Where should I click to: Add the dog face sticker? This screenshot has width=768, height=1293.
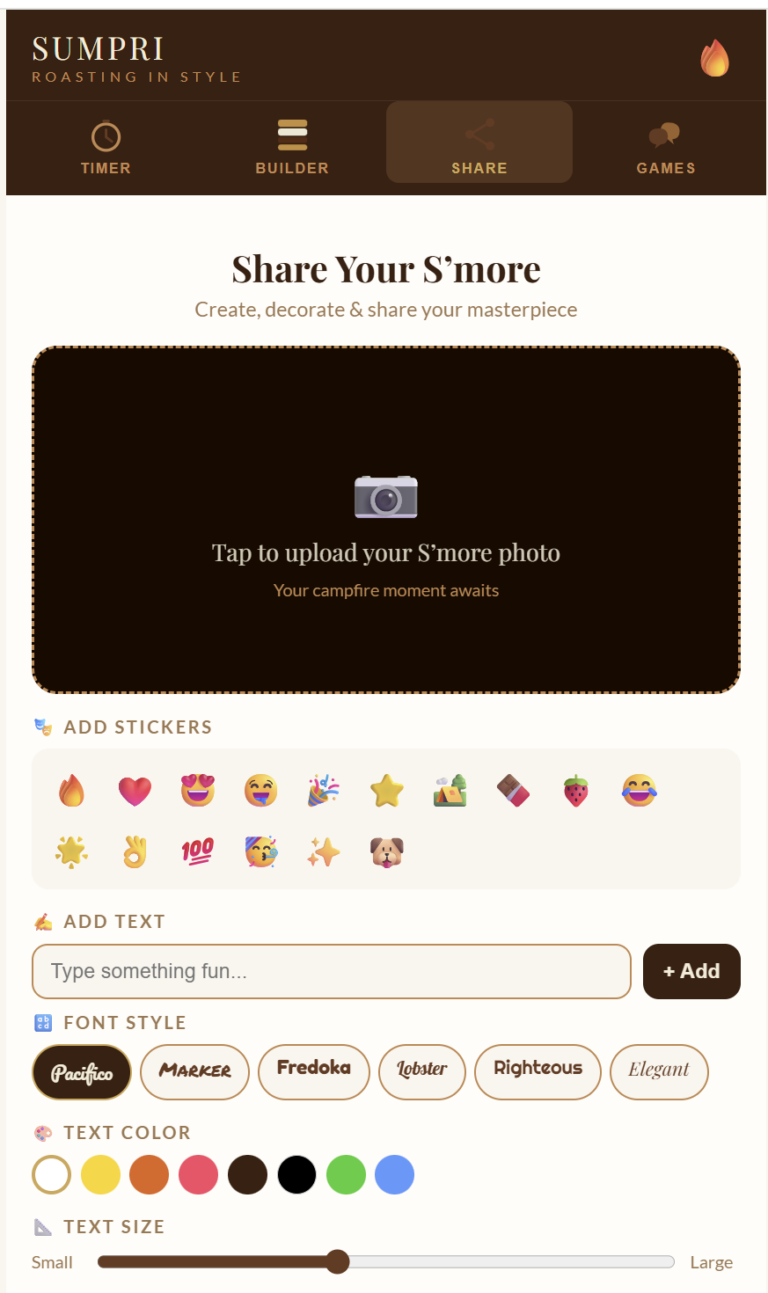[386, 852]
